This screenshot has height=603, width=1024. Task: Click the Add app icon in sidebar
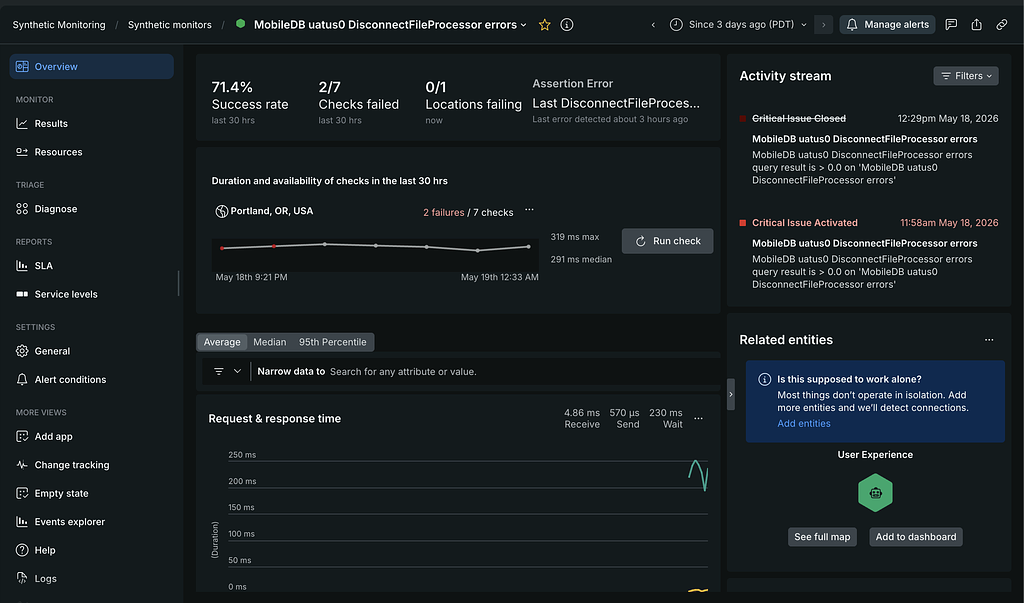tap(22, 436)
